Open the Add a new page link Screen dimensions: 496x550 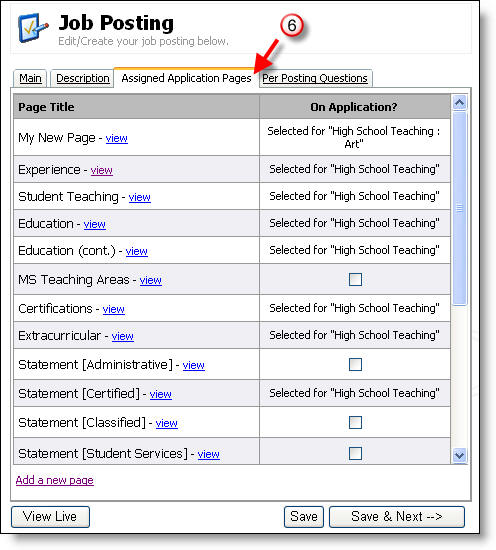(55, 480)
